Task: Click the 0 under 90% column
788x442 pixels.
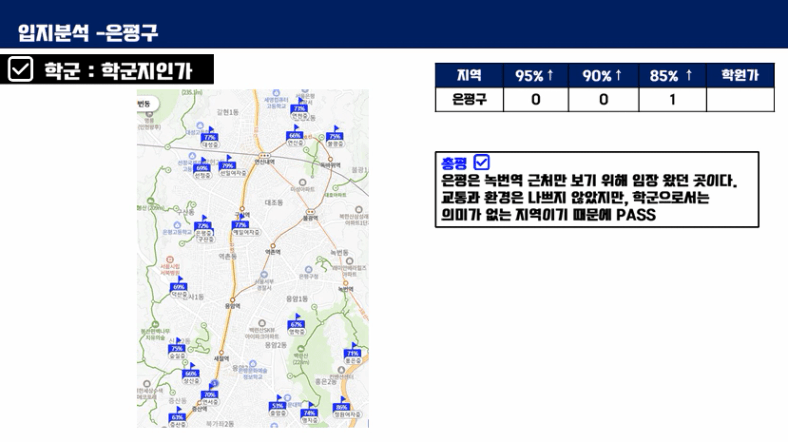Action: (603, 99)
